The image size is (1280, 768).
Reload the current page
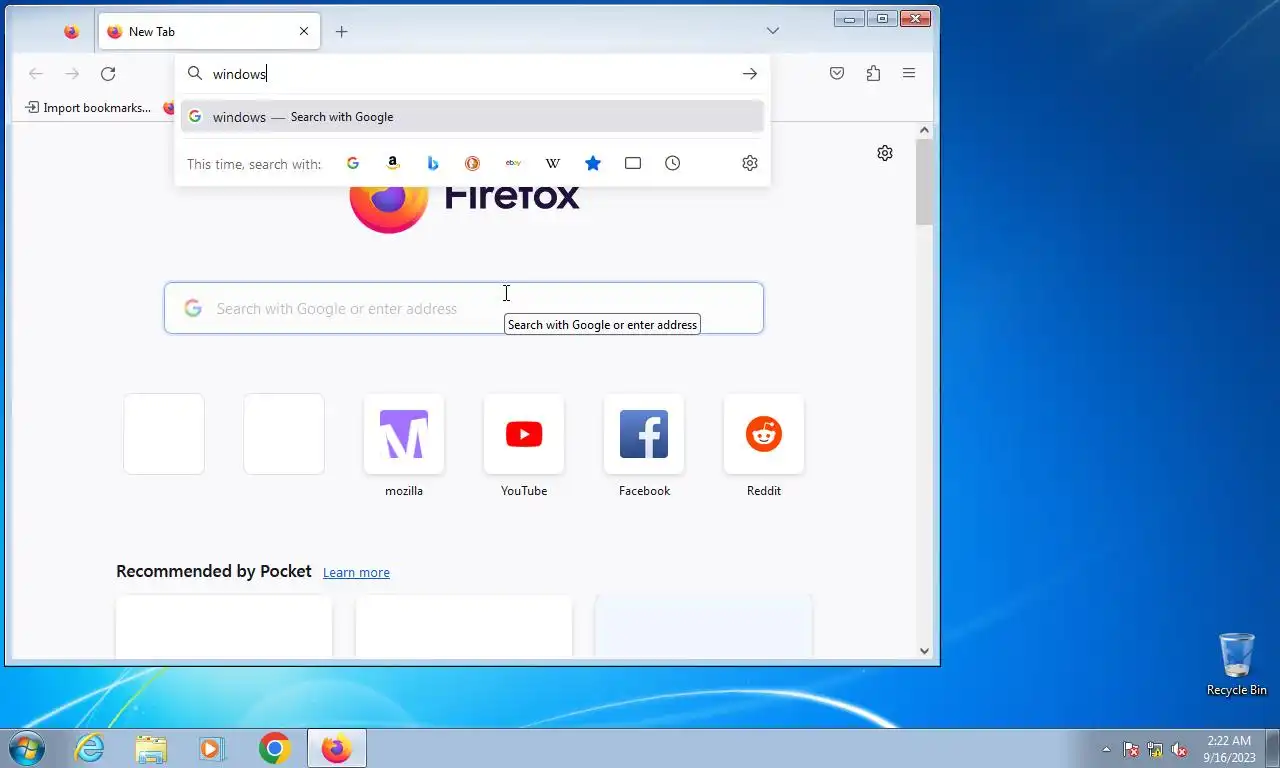(108, 73)
